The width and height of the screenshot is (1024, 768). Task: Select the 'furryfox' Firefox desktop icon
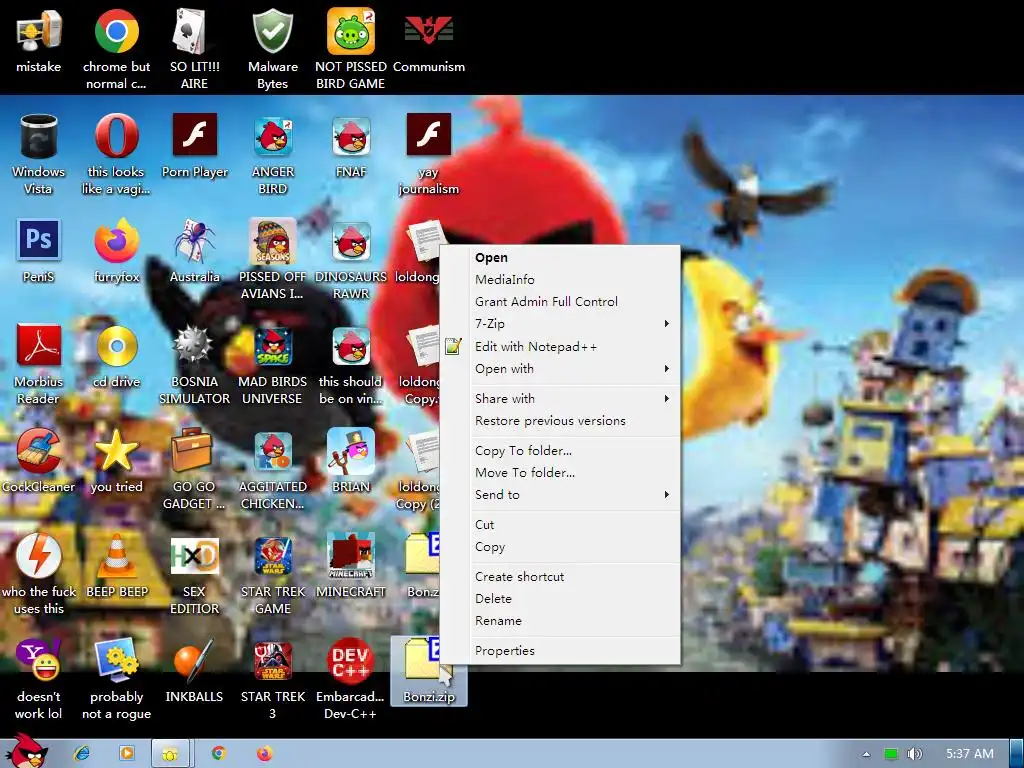tap(116, 240)
